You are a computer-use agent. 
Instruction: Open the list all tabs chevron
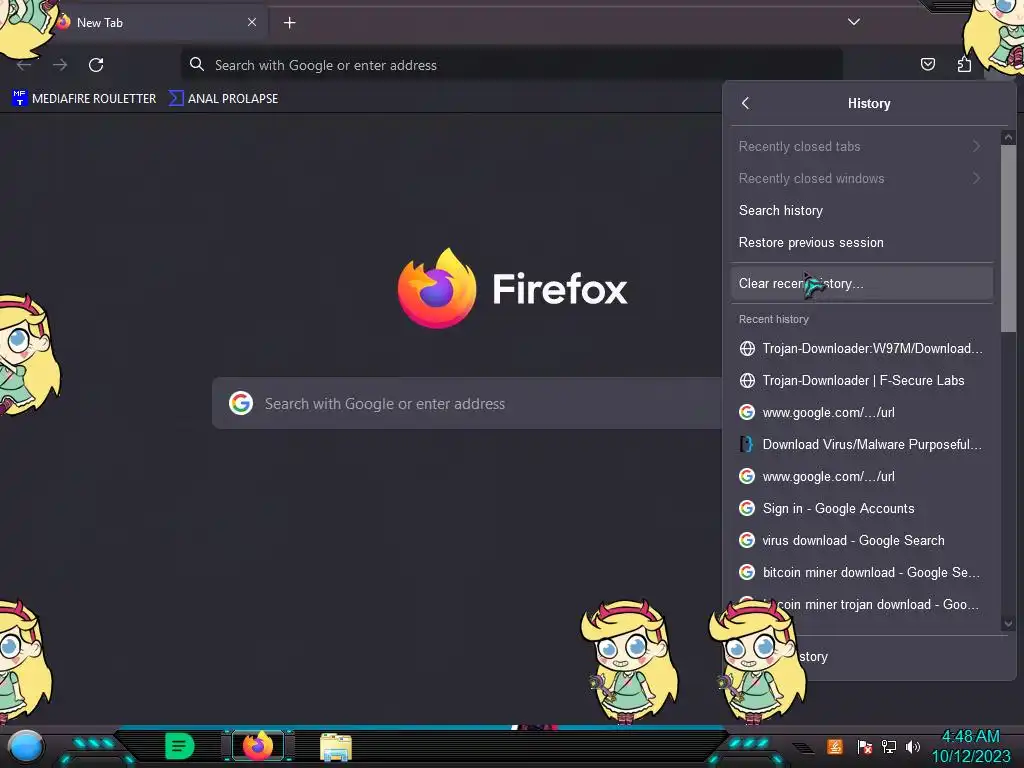click(x=854, y=22)
